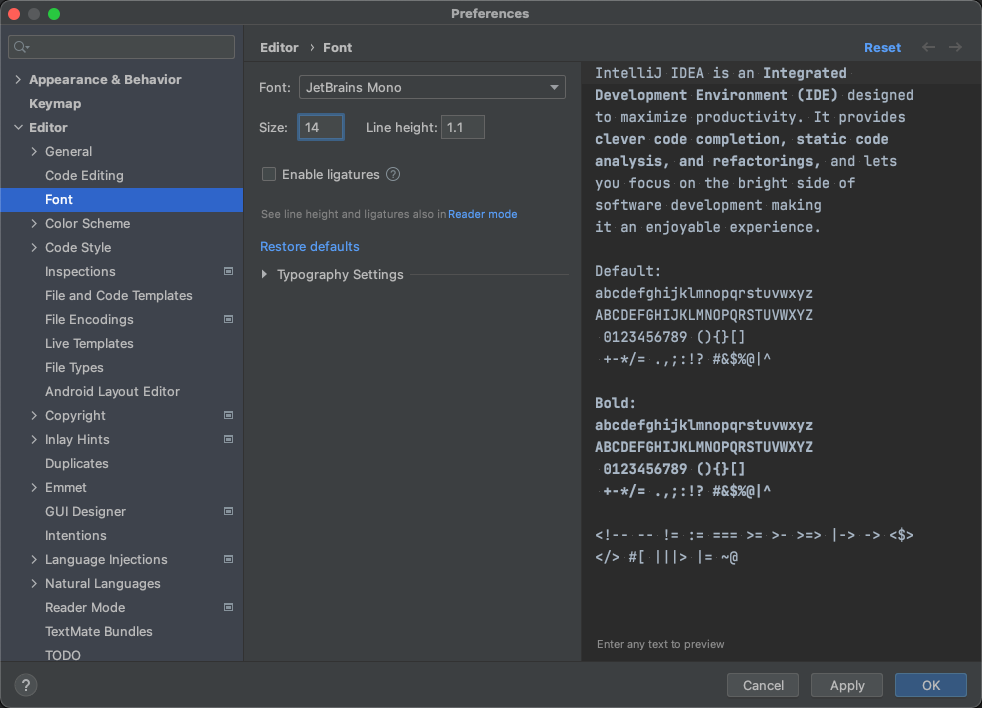Expand the Emmet node chevron

click(x=34, y=487)
